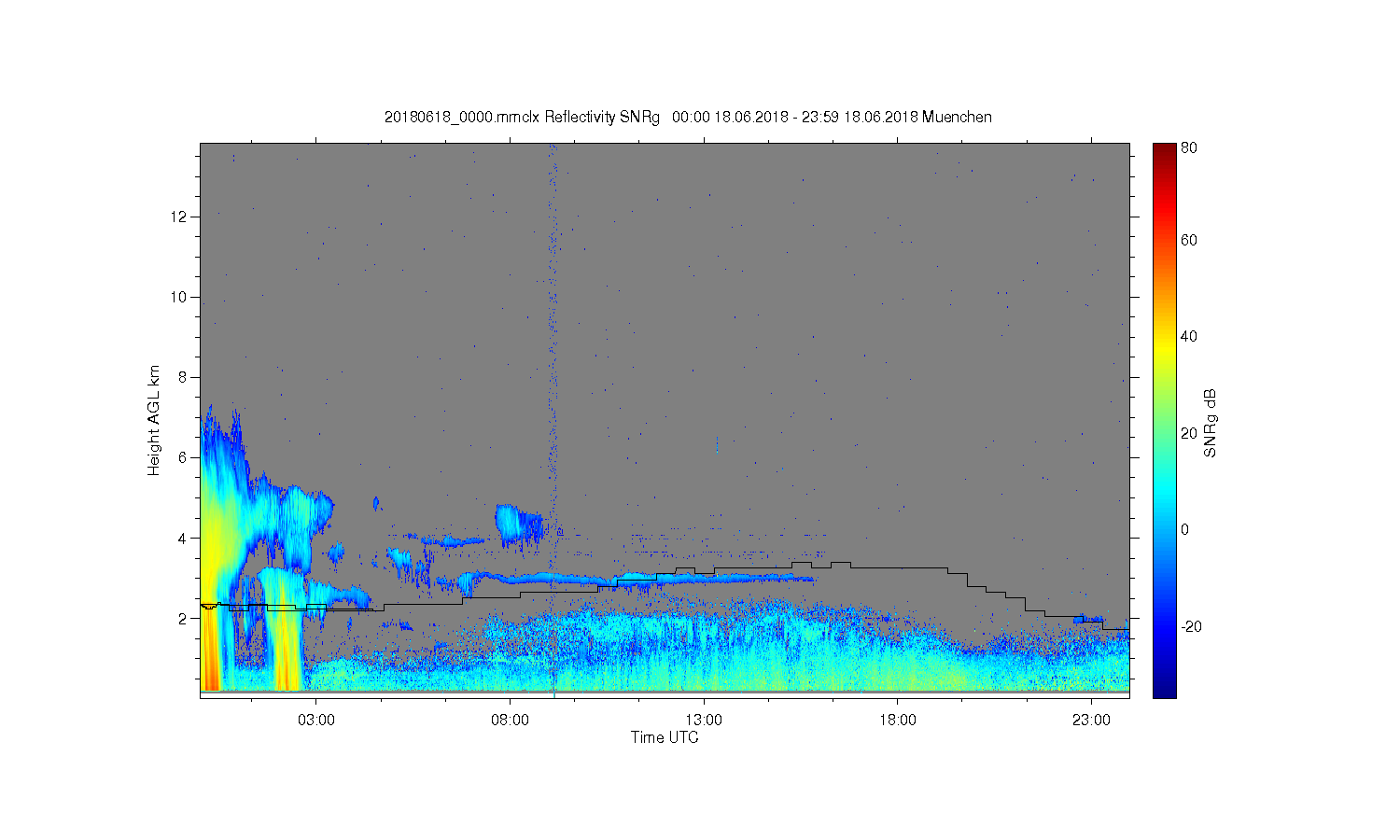This screenshot has width=1400, height=840.
Task: Click the colorbar value 20
Action: pyautogui.click(x=1189, y=433)
